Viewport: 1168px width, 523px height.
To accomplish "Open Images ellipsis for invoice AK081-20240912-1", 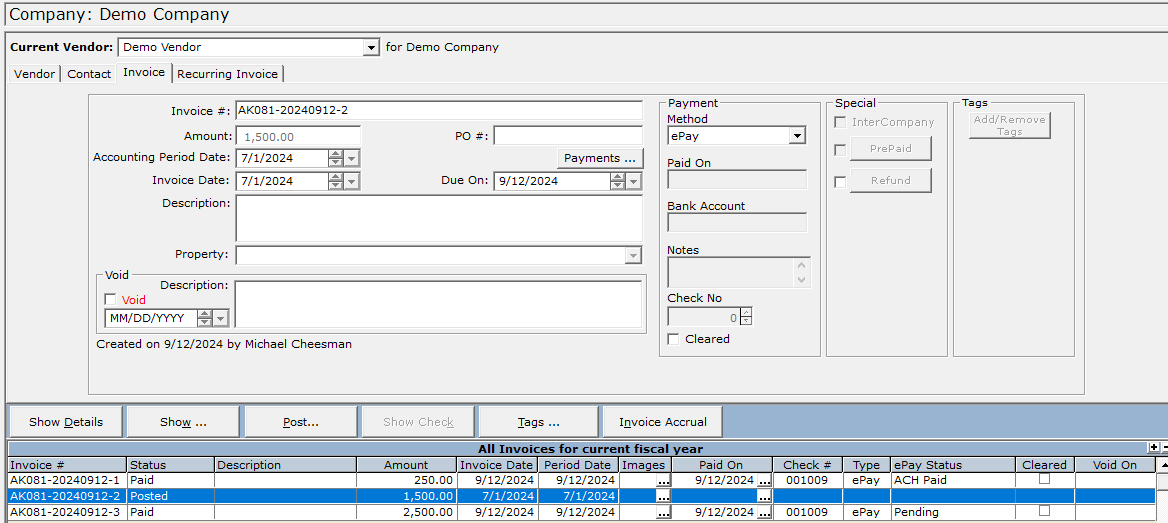I will pyautogui.click(x=663, y=481).
